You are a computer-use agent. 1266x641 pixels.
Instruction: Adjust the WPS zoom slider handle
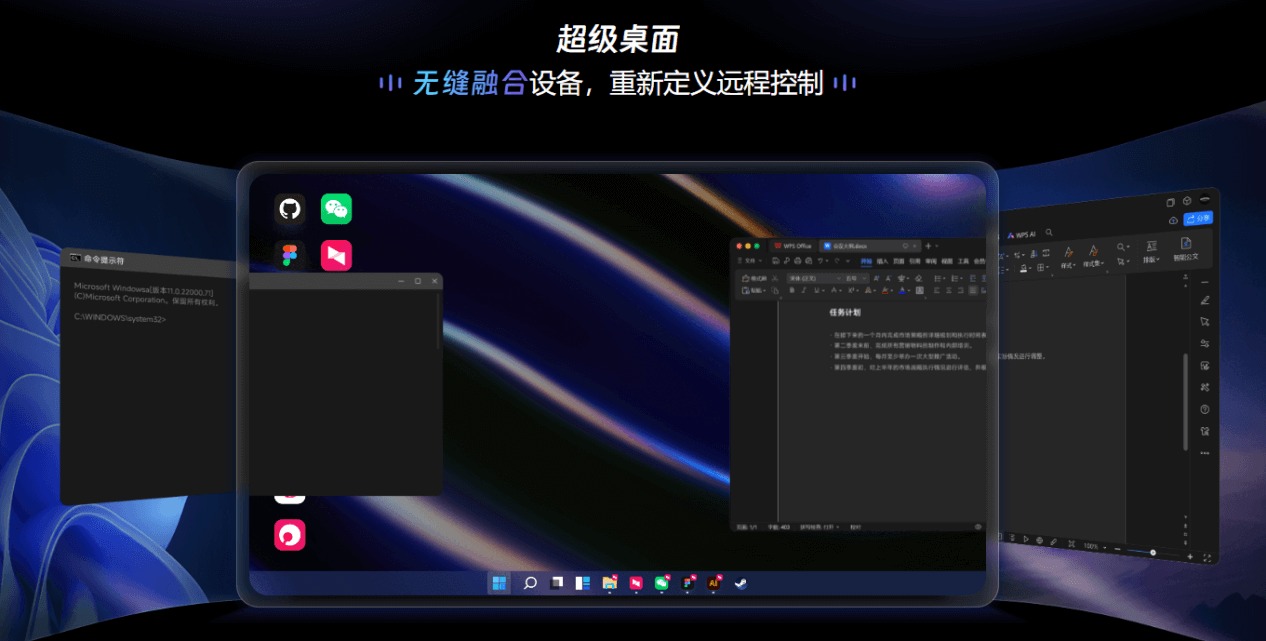1153,553
